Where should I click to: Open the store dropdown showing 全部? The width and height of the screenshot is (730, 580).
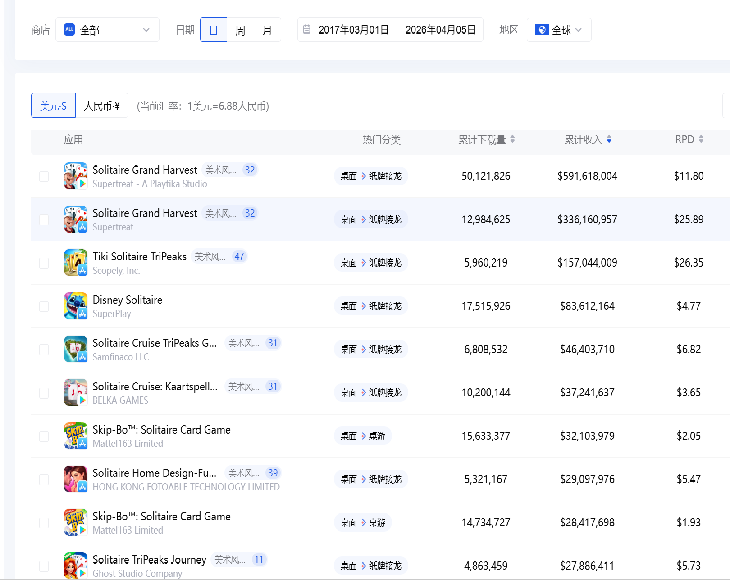click(107, 31)
